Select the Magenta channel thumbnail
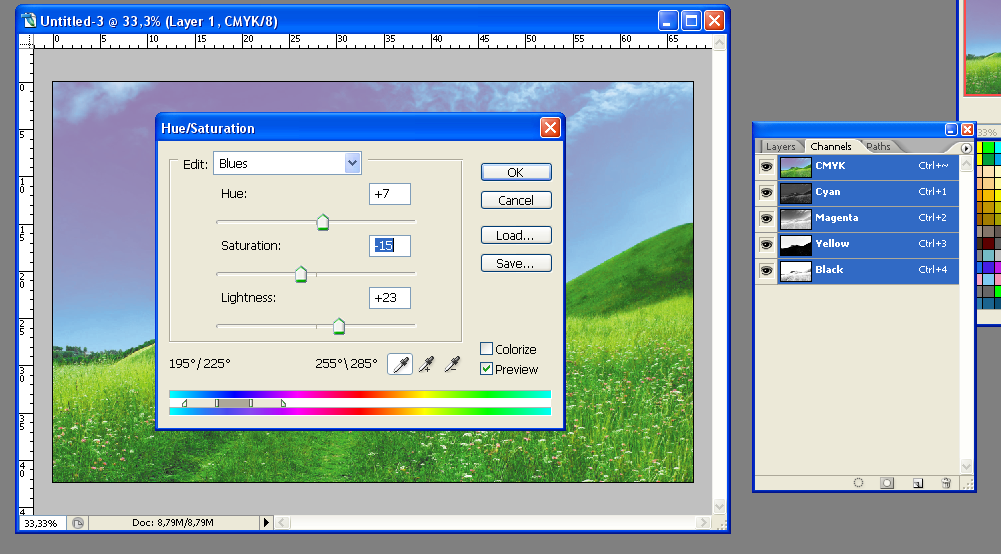 (795, 219)
